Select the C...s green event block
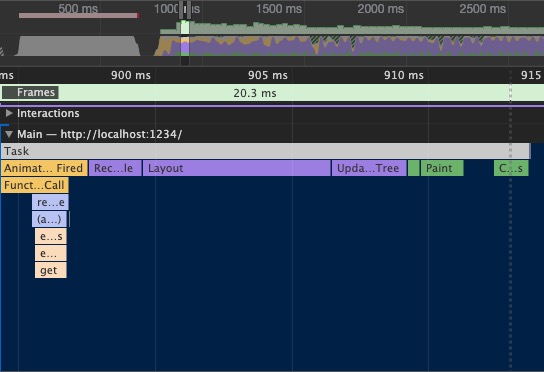 511,168
